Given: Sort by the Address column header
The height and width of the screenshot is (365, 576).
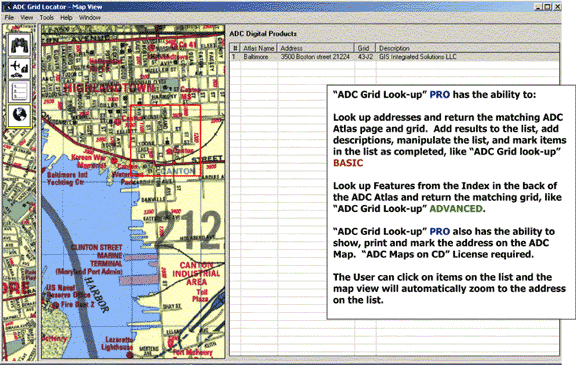Looking at the screenshot, I should click(x=316, y=48).
